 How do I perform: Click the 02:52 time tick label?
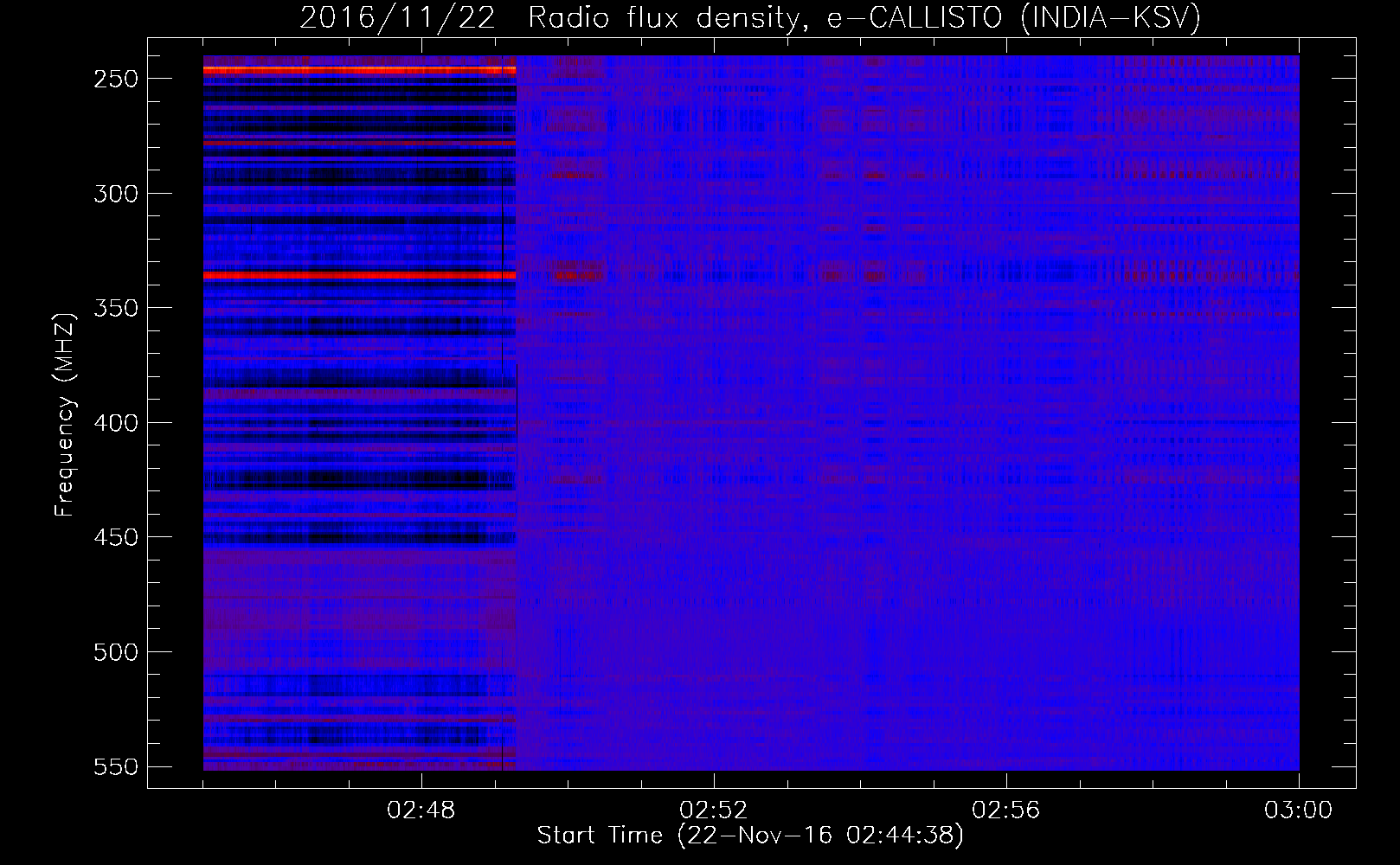(714, 811)
